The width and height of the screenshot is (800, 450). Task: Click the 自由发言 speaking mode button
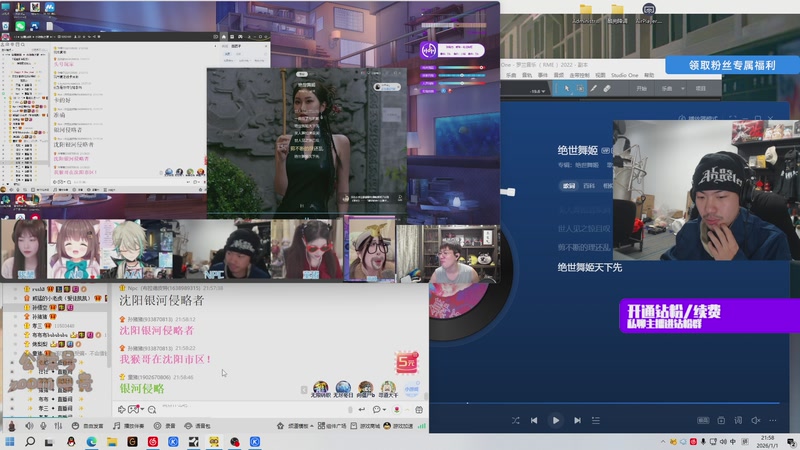click(88, 426)
